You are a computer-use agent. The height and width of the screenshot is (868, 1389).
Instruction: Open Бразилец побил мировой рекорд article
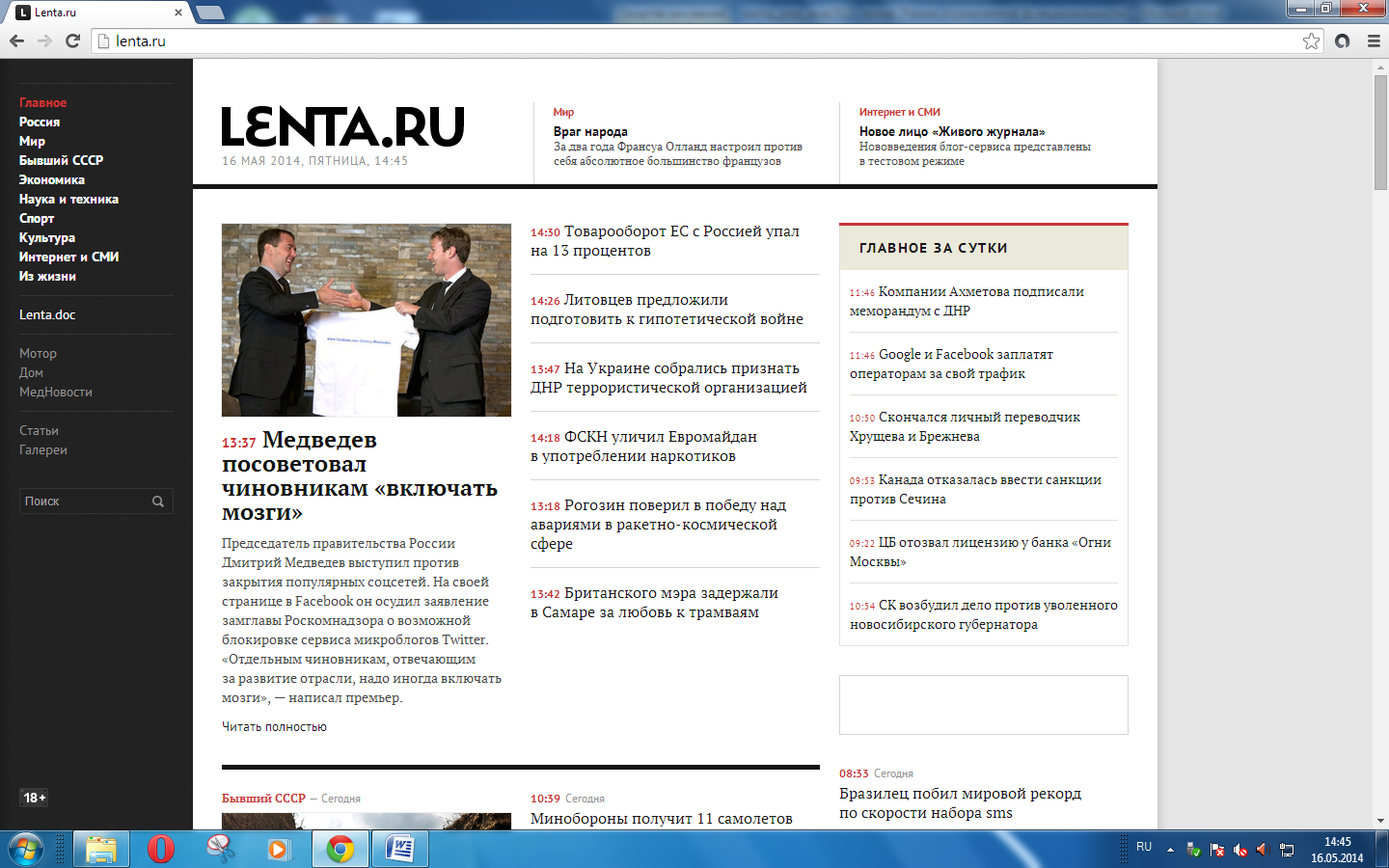960,803
